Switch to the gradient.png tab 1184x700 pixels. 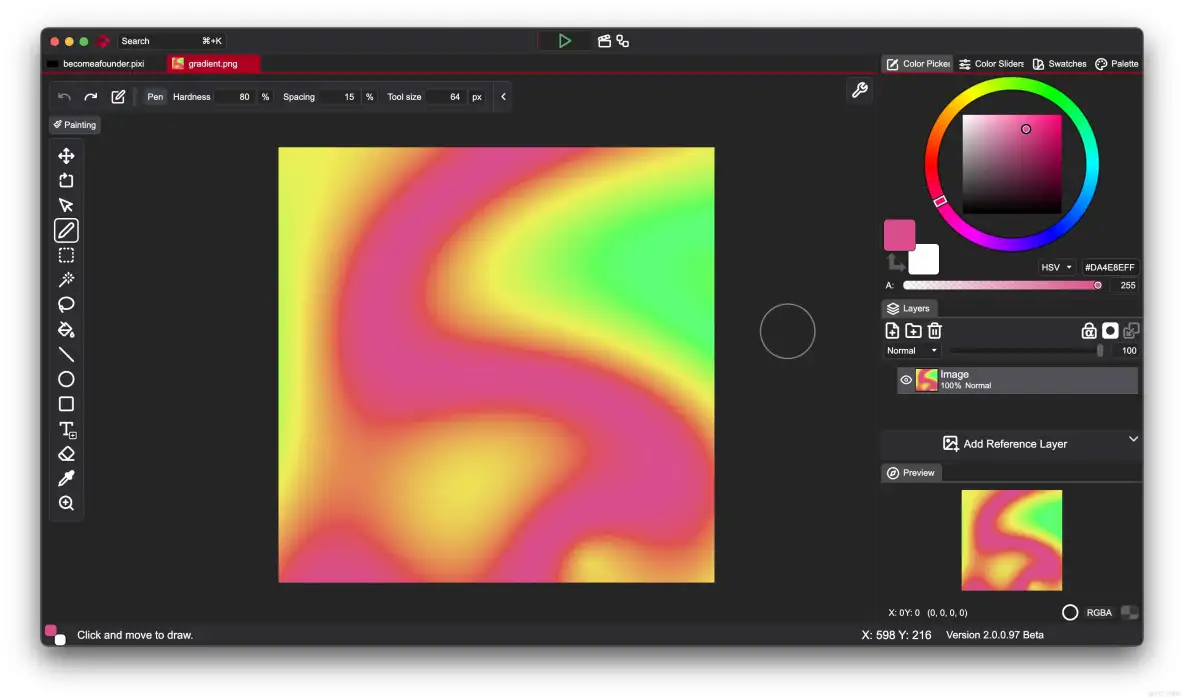coord(211,62)
